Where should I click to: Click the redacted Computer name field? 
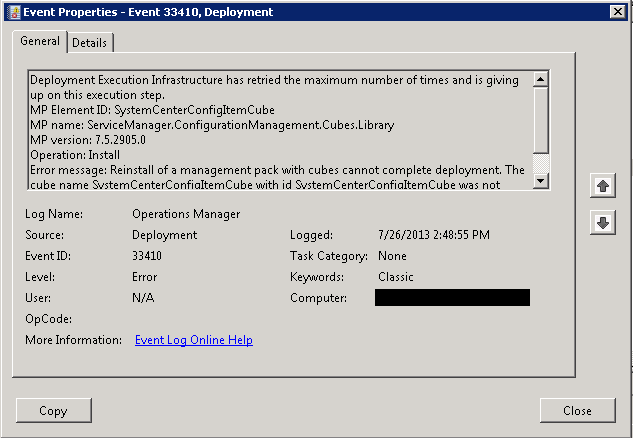pos(452,298)
